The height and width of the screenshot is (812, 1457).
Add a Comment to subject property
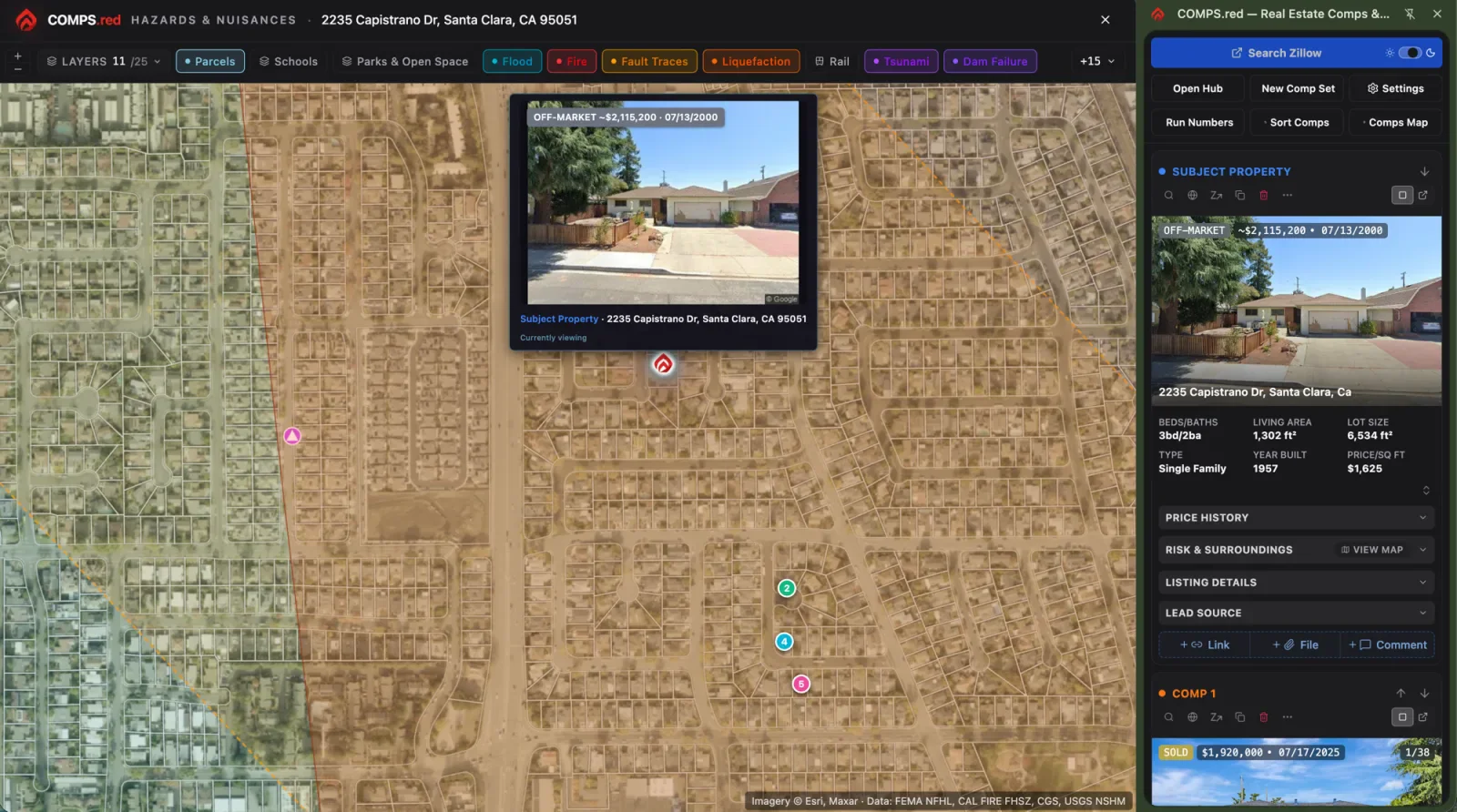point(1387,645)
